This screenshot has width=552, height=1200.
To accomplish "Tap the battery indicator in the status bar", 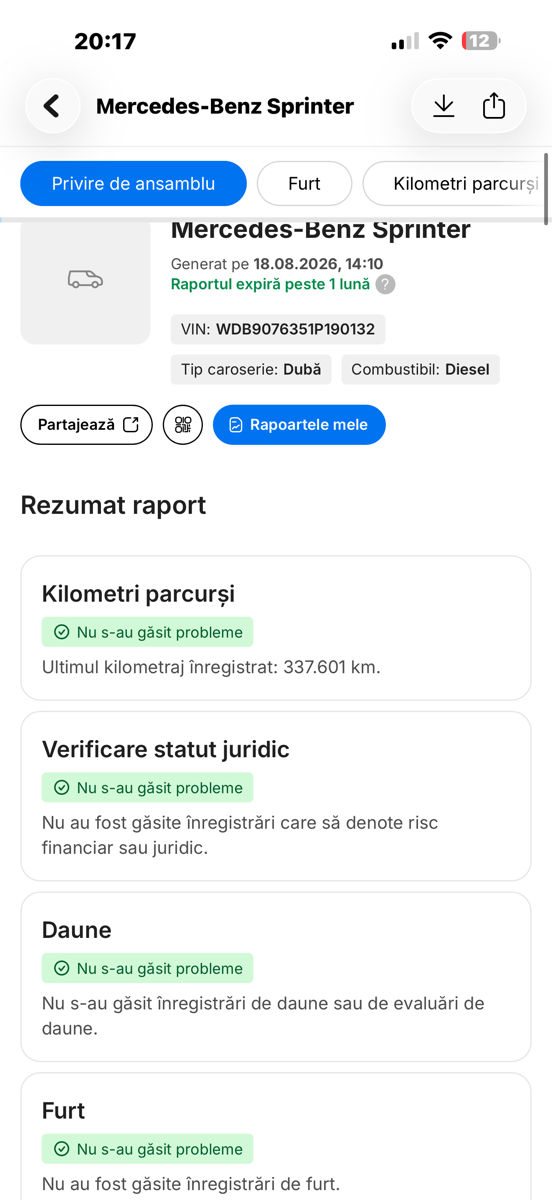I will 481,41.
